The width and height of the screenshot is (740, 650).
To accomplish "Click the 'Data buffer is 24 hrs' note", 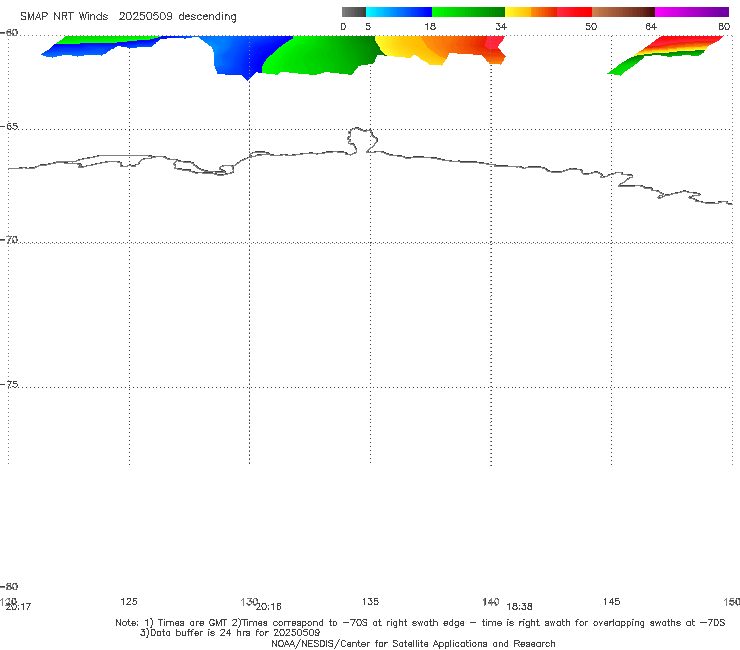I will coord(230,633).
